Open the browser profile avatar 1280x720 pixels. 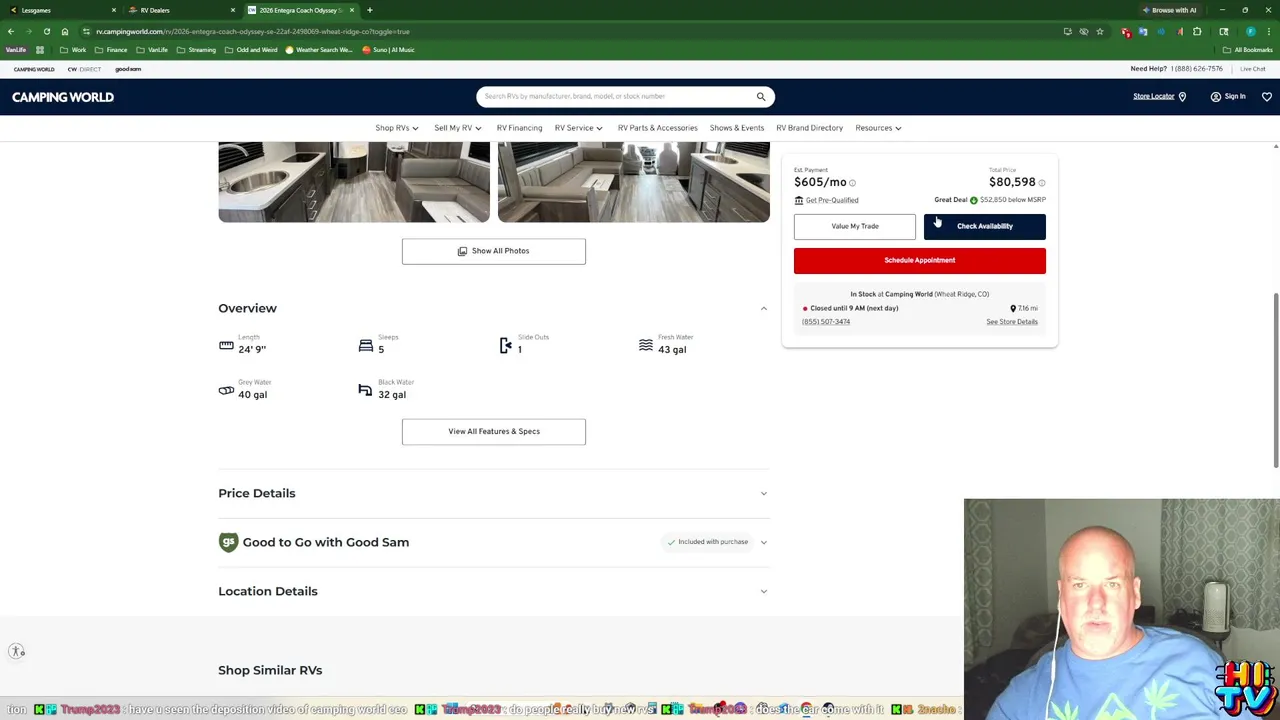tap(1250, 31)
